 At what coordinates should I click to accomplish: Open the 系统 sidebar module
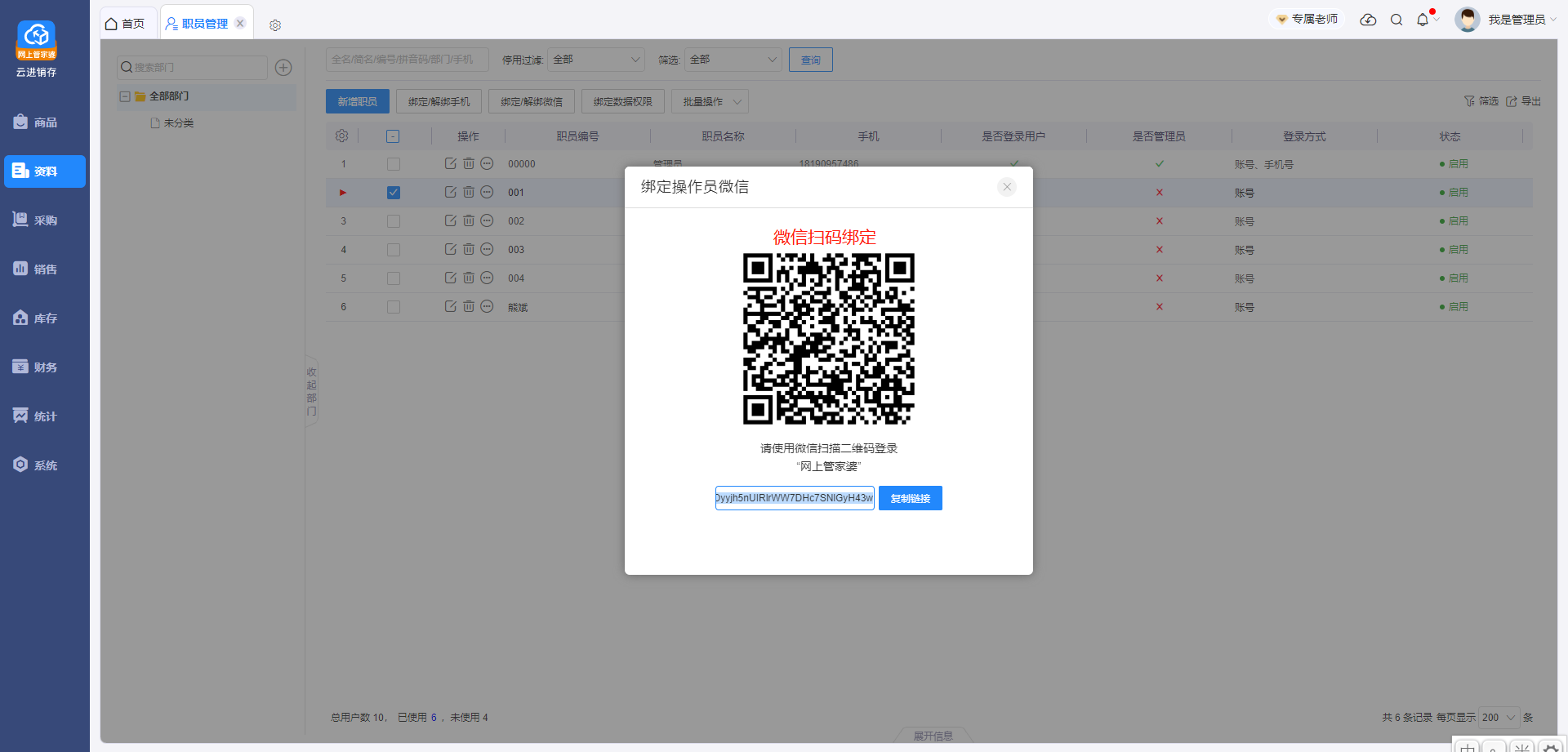(45, 465)
